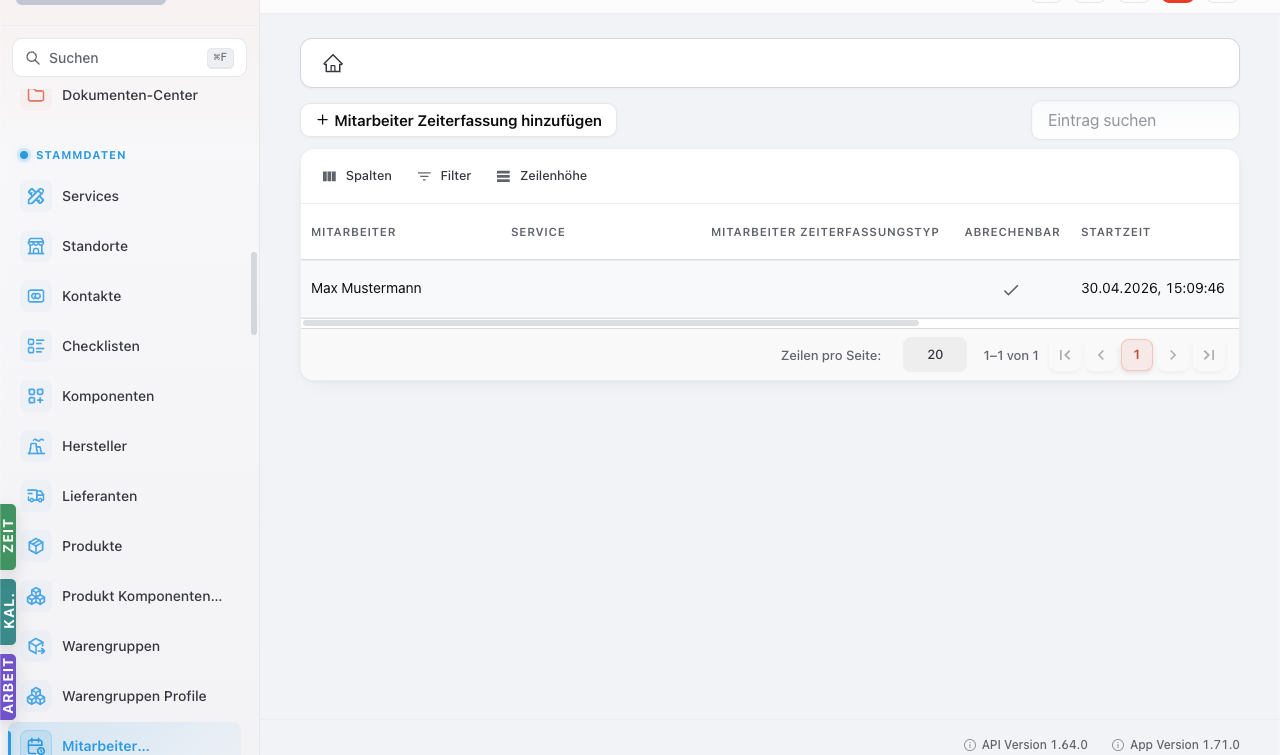Click the Produkte box icon

[36, 546]
